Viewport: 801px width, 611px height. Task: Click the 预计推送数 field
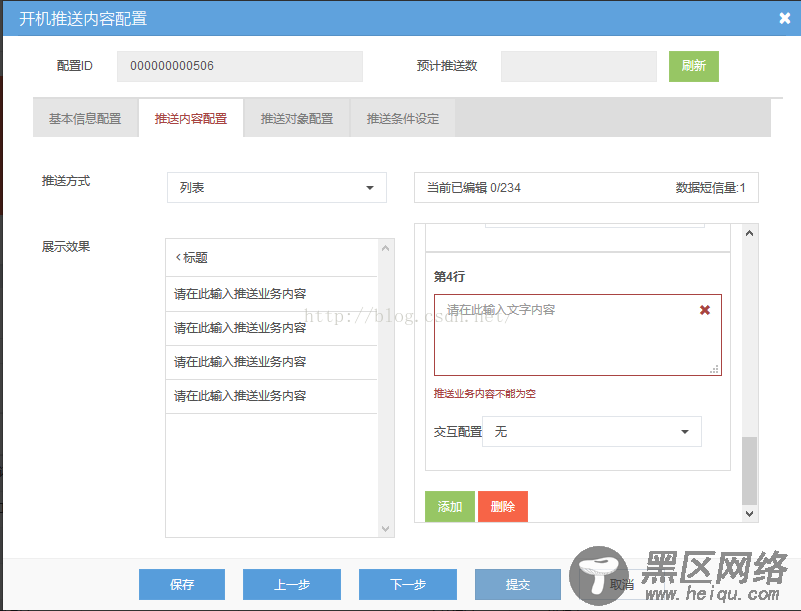pos(579,66)
